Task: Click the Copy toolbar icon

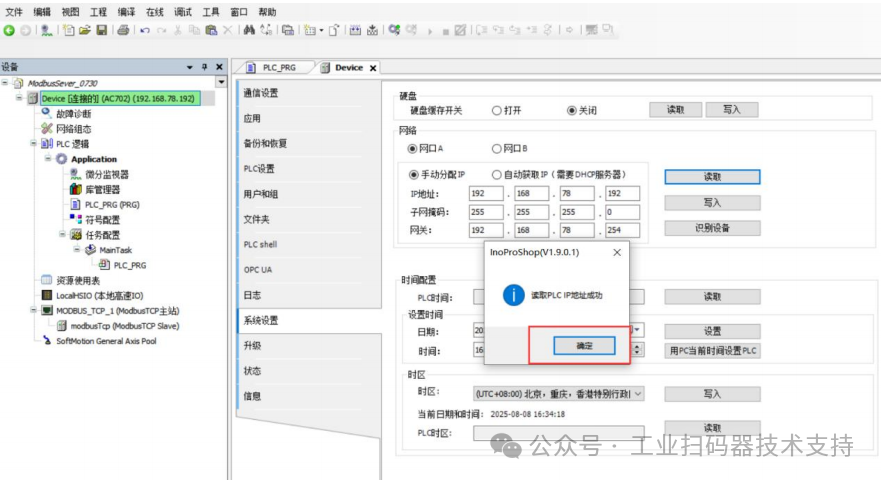Action: (194, 30)
